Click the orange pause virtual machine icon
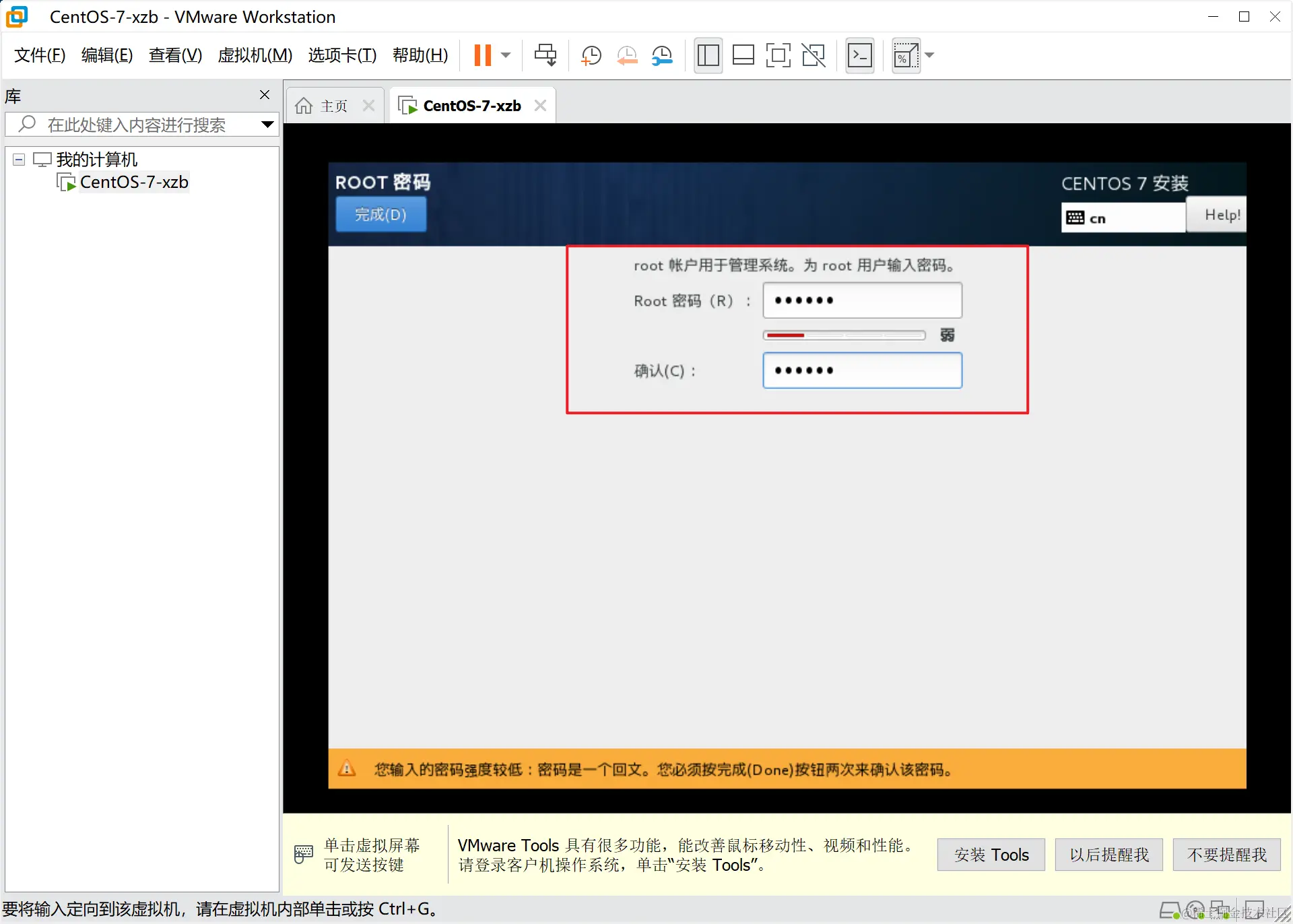1293x924 pixels. 483,55
